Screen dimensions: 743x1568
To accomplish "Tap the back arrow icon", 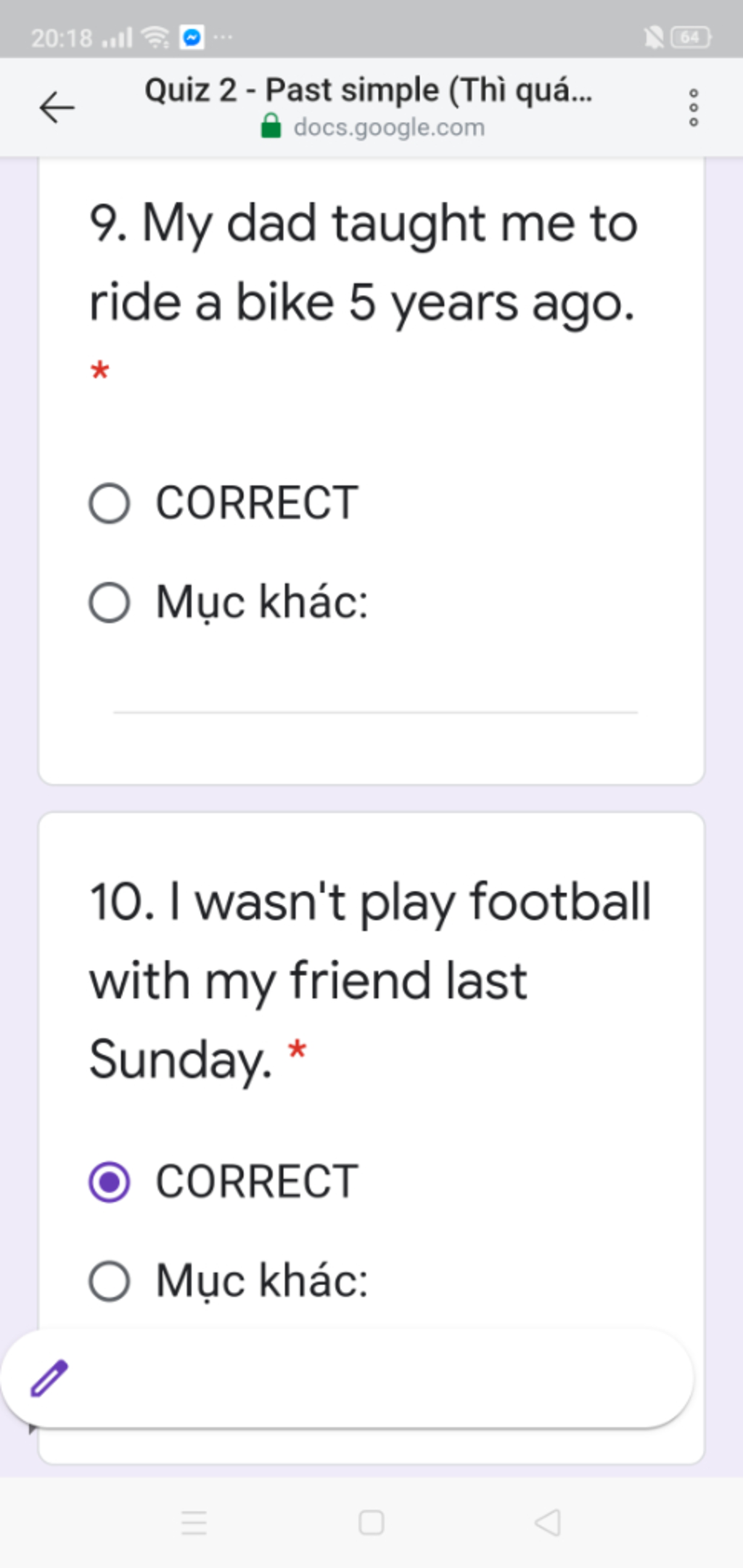I will [x=57, y=108].
